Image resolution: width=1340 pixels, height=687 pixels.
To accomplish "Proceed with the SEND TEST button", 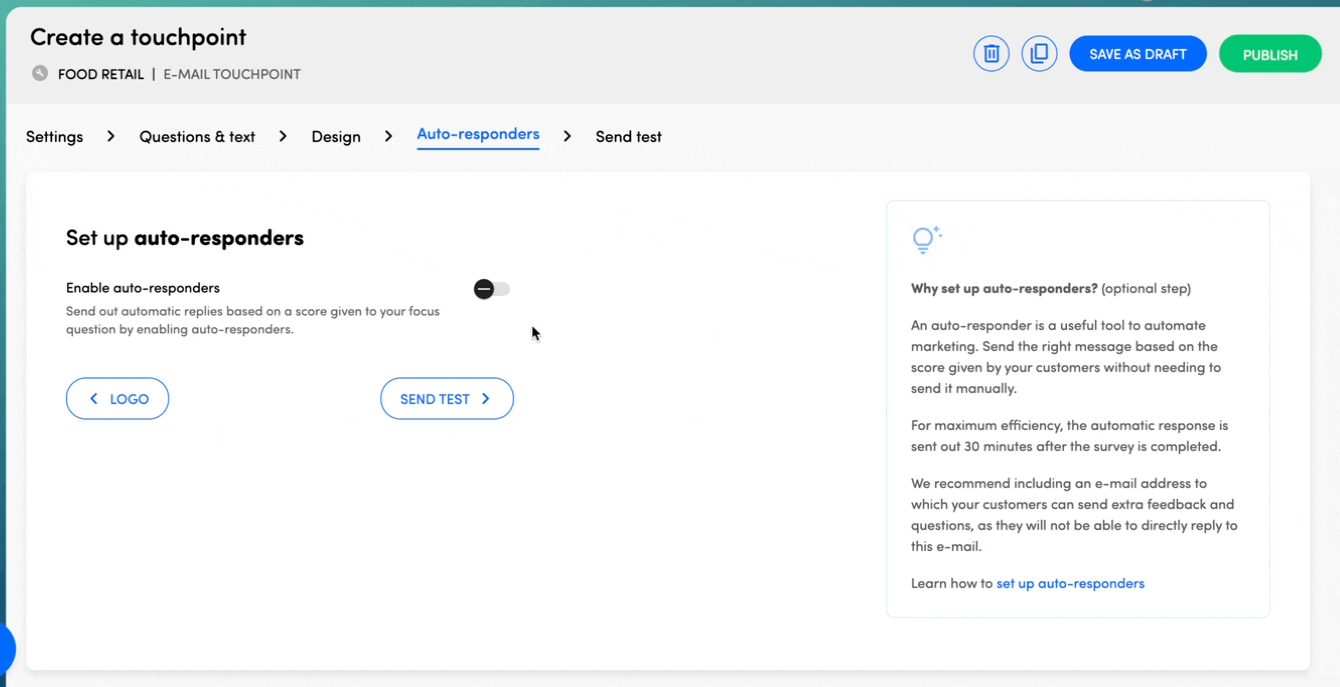I will point(446,399).
